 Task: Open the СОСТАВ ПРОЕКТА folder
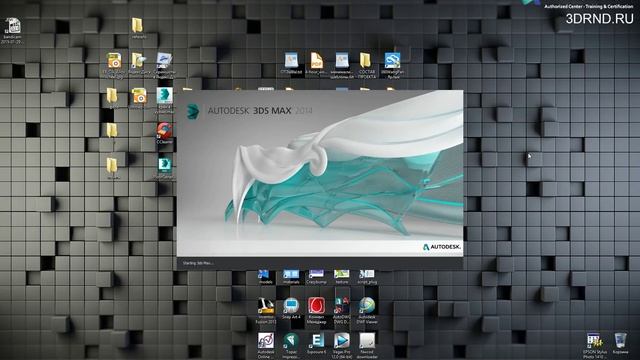tap(366, 64)
